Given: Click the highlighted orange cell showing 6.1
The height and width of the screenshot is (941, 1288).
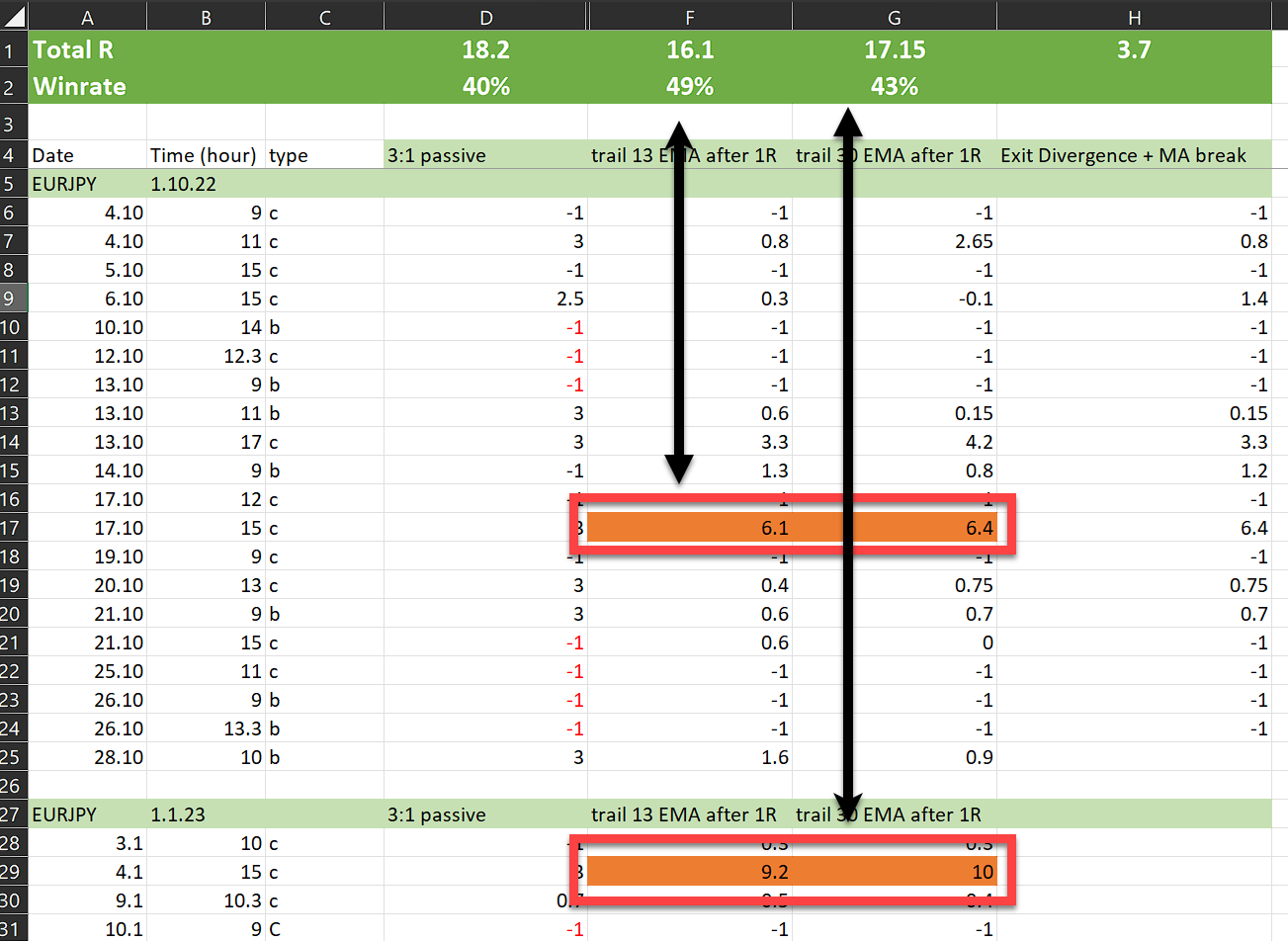Looking at the screenshot, I should click(x=689, y=527).
